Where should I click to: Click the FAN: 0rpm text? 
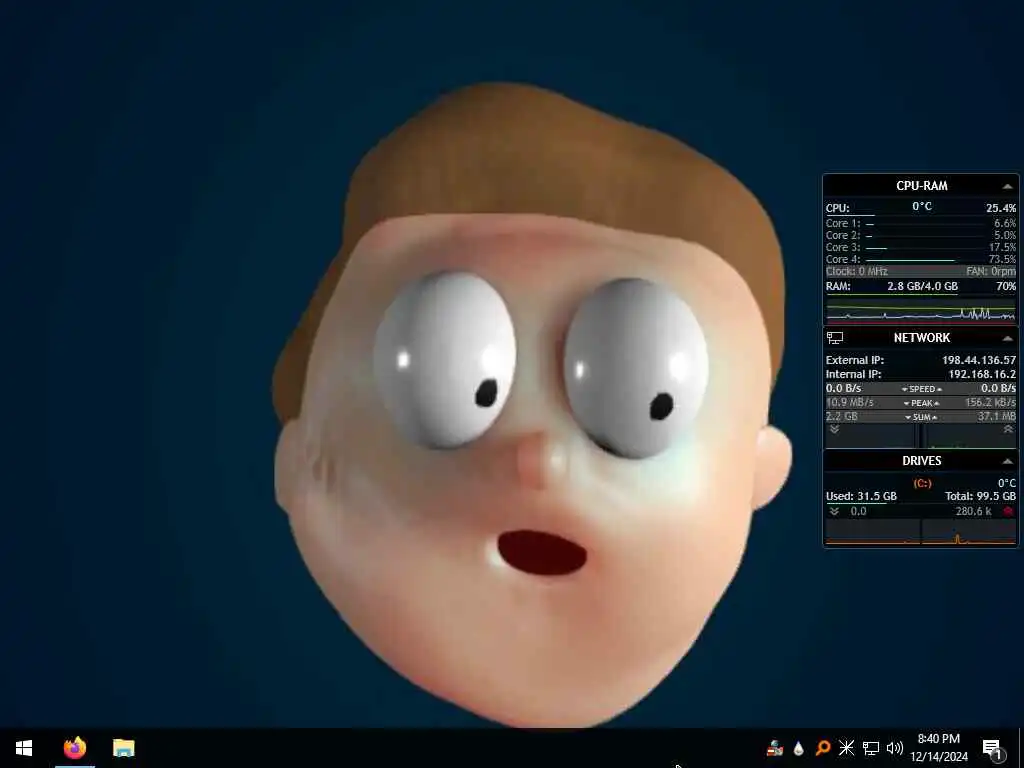[991, 271]
